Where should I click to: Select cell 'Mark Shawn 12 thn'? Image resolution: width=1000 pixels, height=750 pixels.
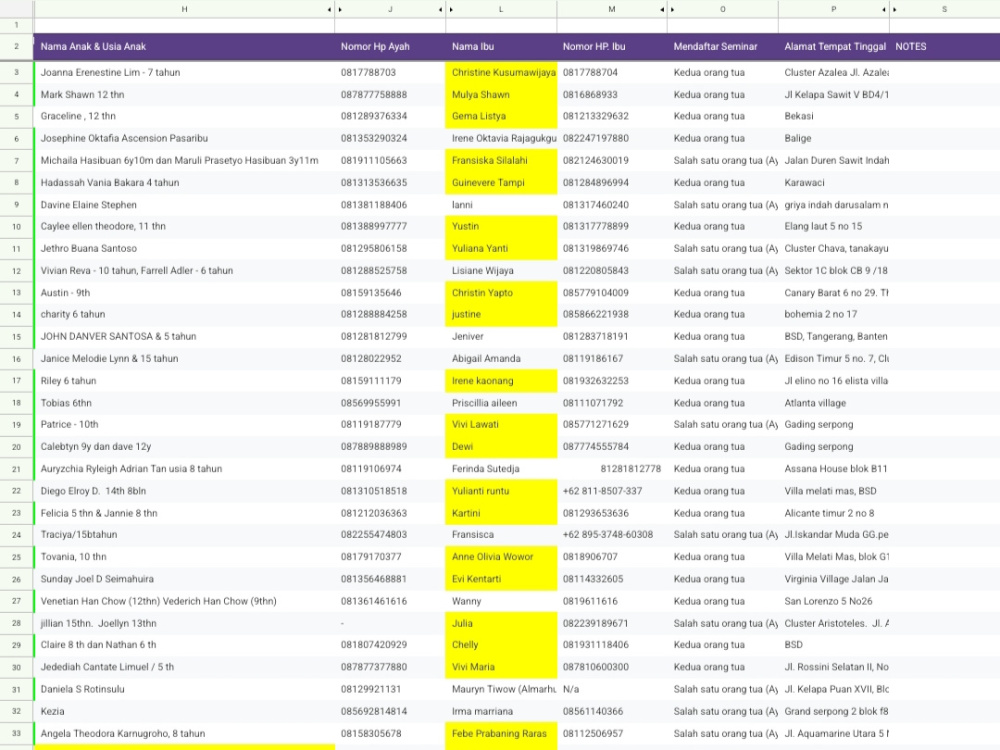[184, 94]
